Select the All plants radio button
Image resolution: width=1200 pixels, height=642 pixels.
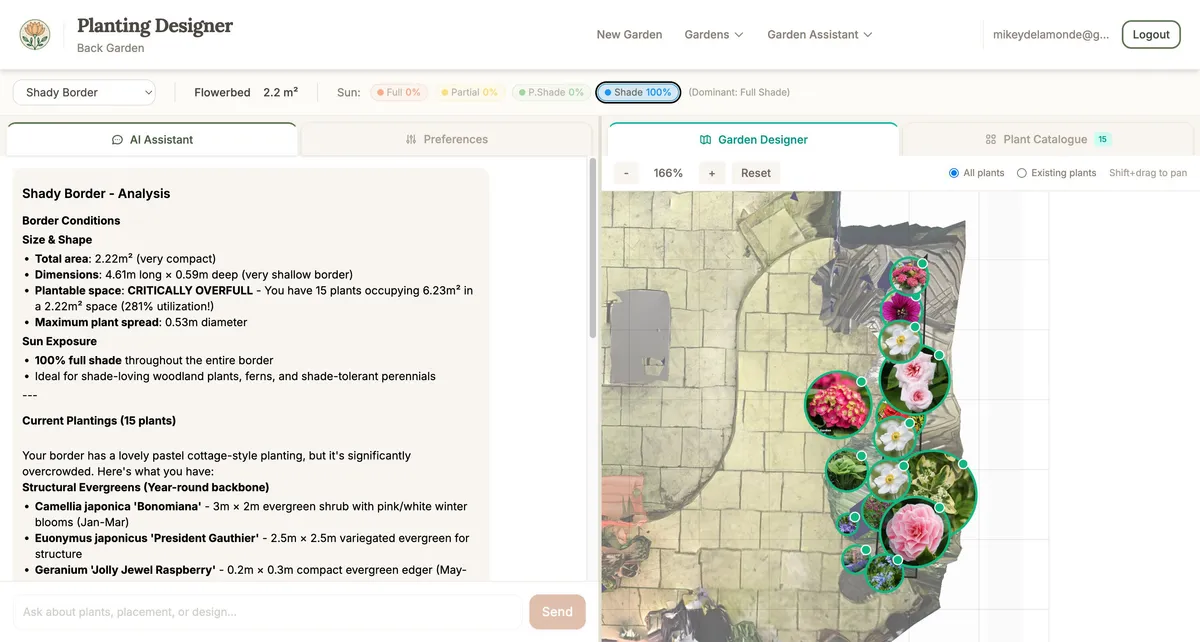click(955, 172)
